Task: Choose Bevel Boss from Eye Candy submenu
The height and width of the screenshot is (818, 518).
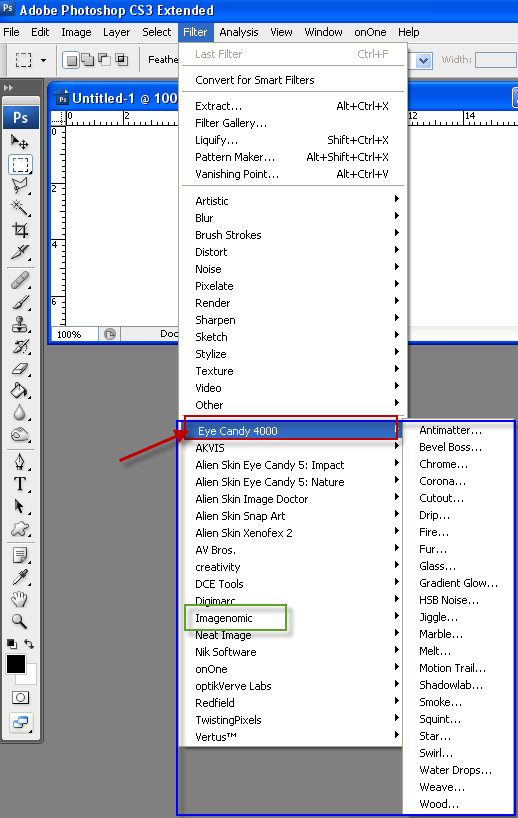Action: click(459, 447)
